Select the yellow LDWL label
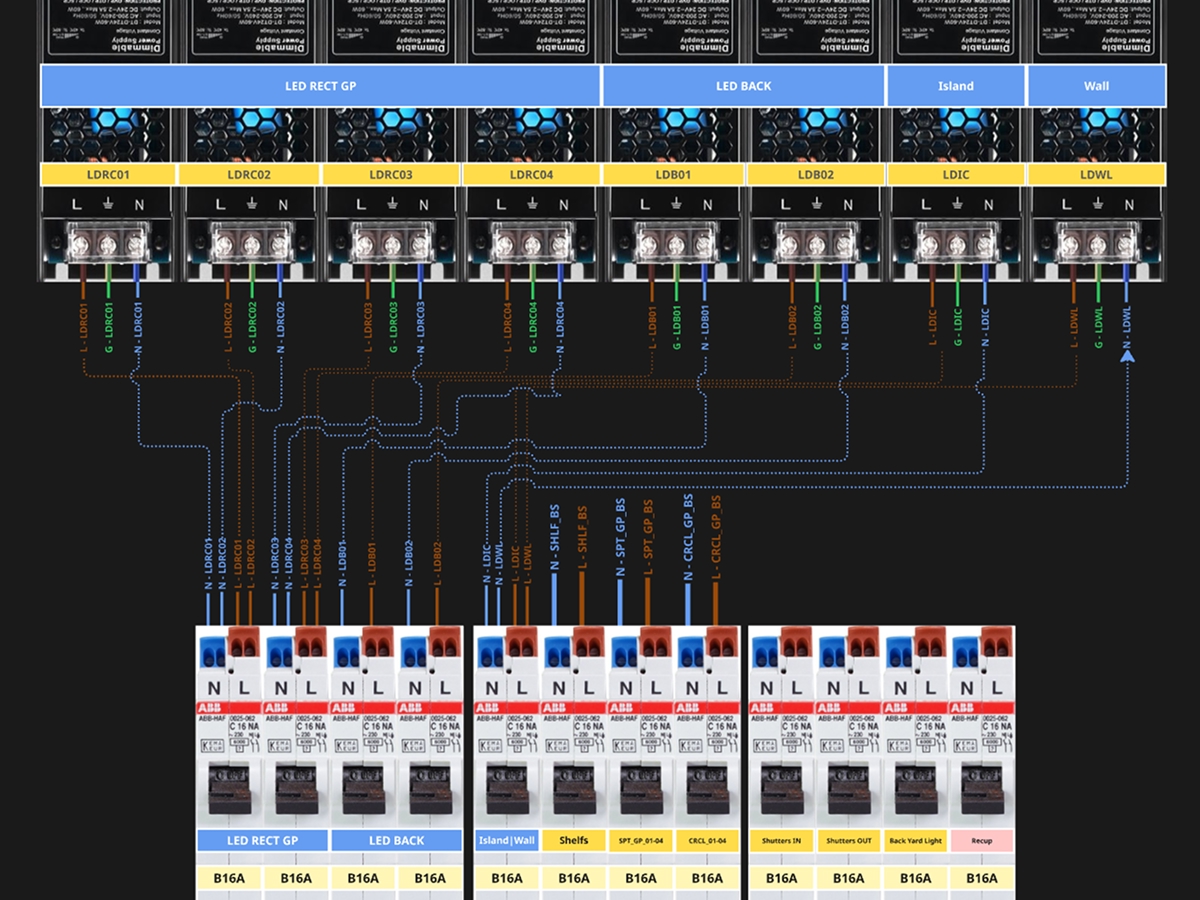This screenshot has width=1200, height=900. pyautogui.click(x=1096, y=174)
